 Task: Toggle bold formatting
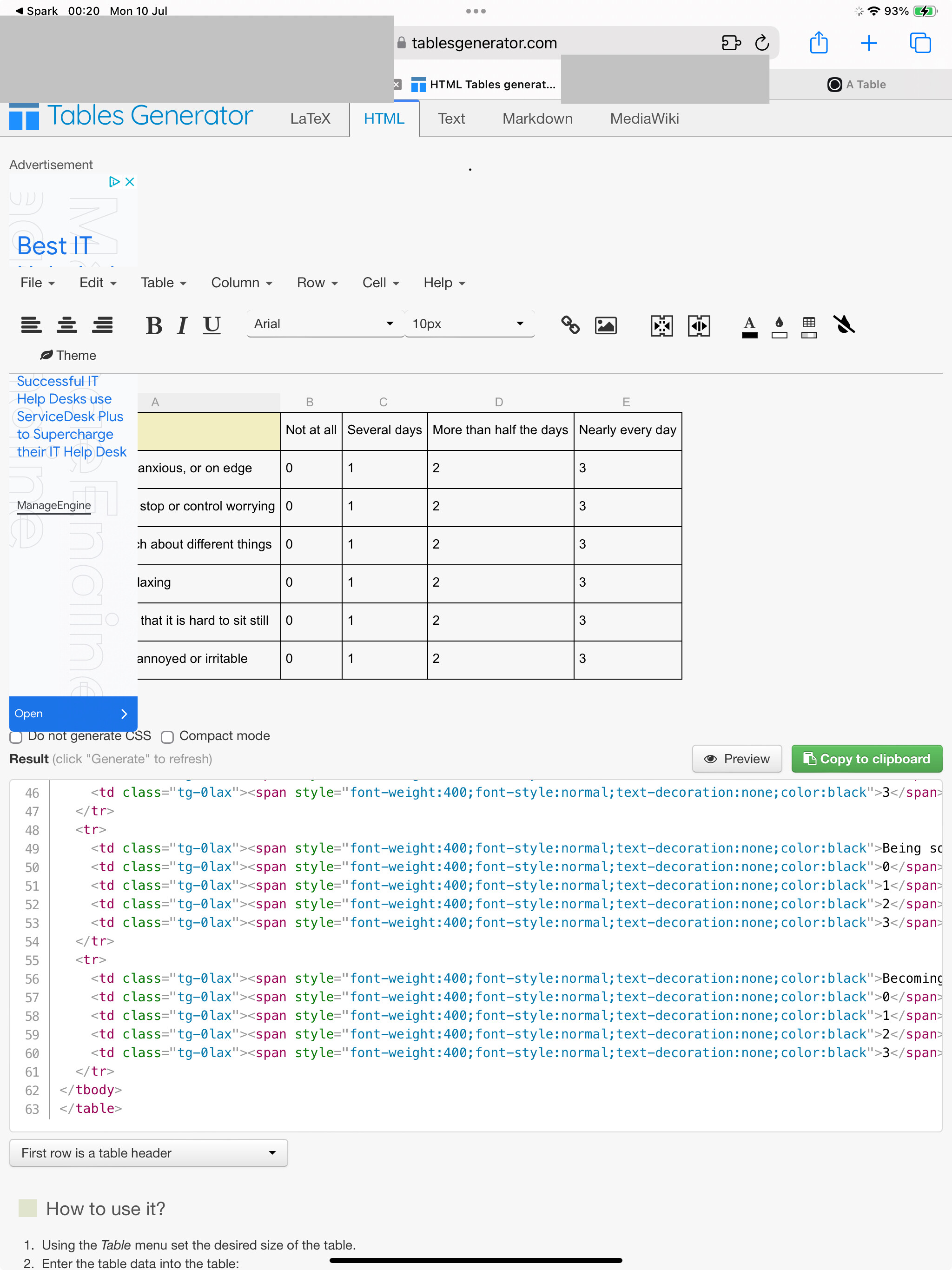153,325
